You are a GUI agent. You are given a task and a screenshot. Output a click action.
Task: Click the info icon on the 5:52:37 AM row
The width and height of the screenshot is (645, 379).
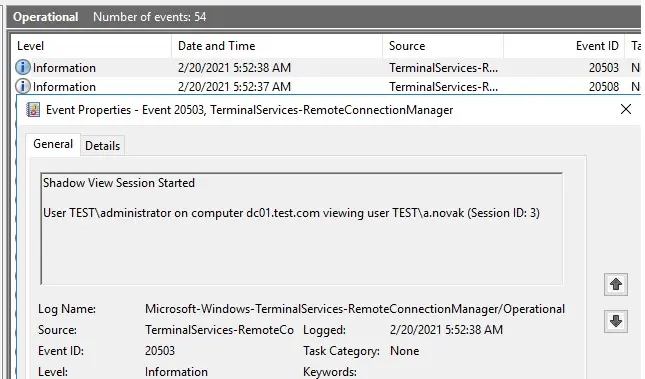tap(23, 86)
